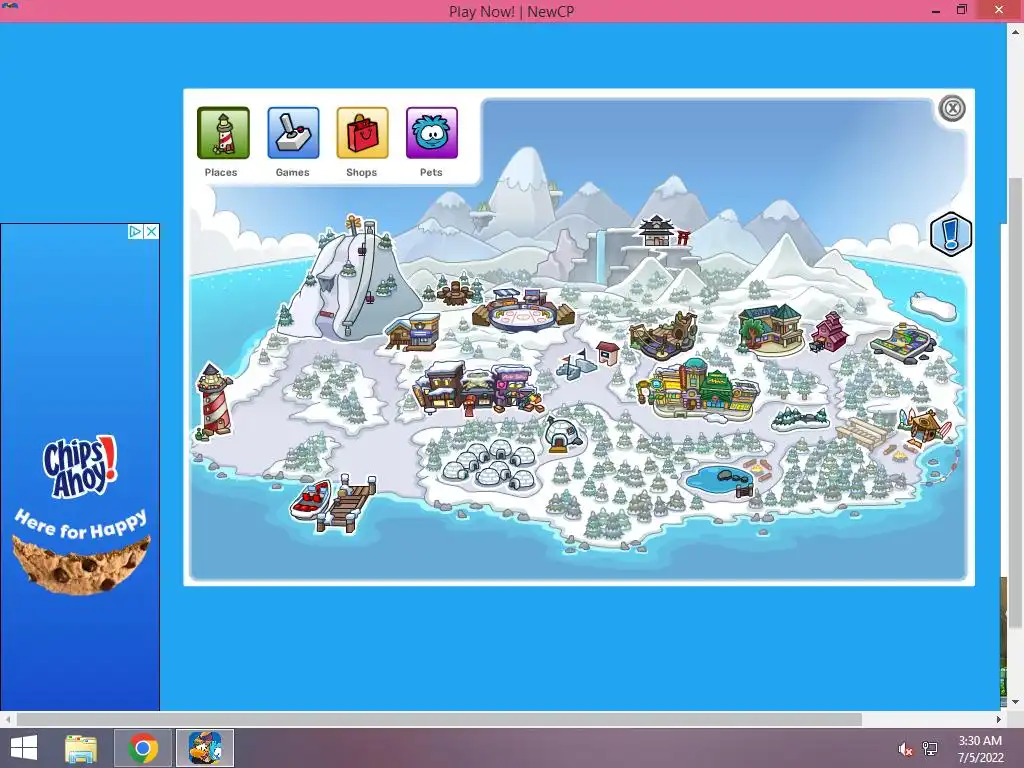
Task: Close the island map with X button
Action: pyautogui.click(x=952, y=108)
